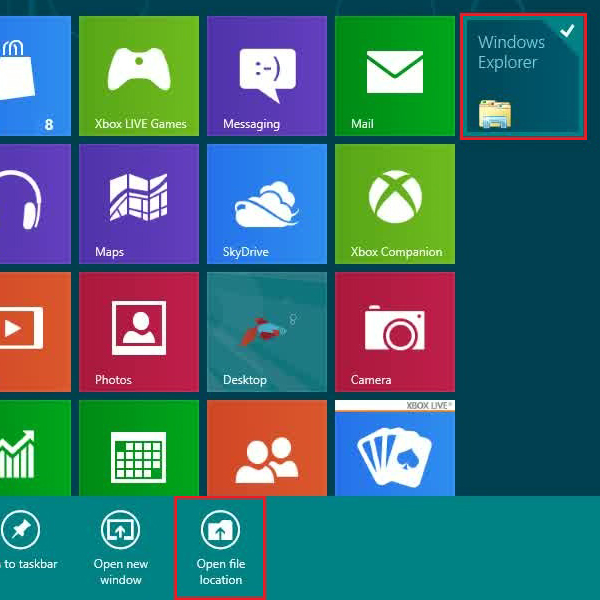This screenshot has width=600, height=600.
Task: Click Open file location button
Action: (x=220, y=547)
